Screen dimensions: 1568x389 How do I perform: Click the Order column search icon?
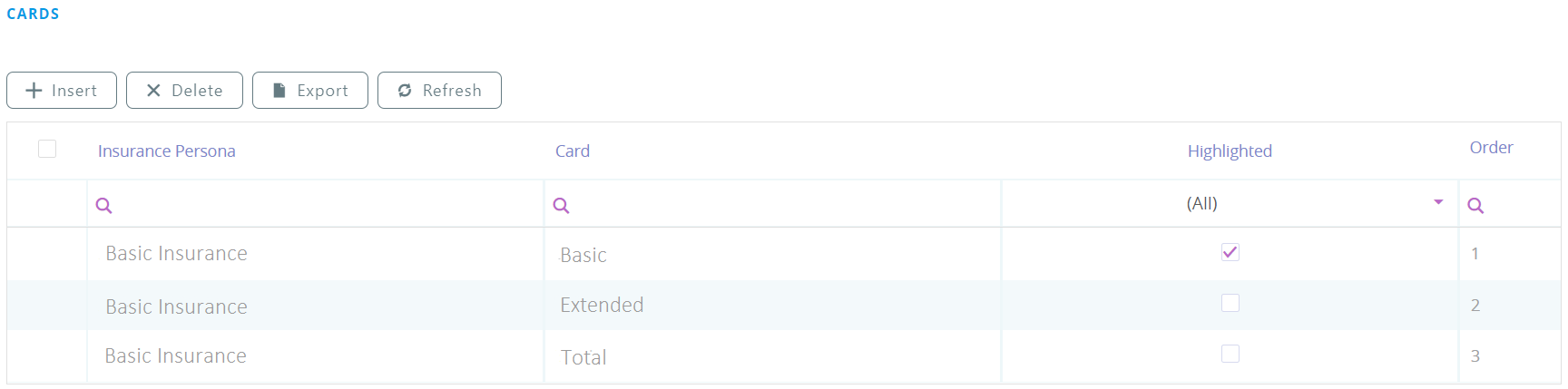1475,206
